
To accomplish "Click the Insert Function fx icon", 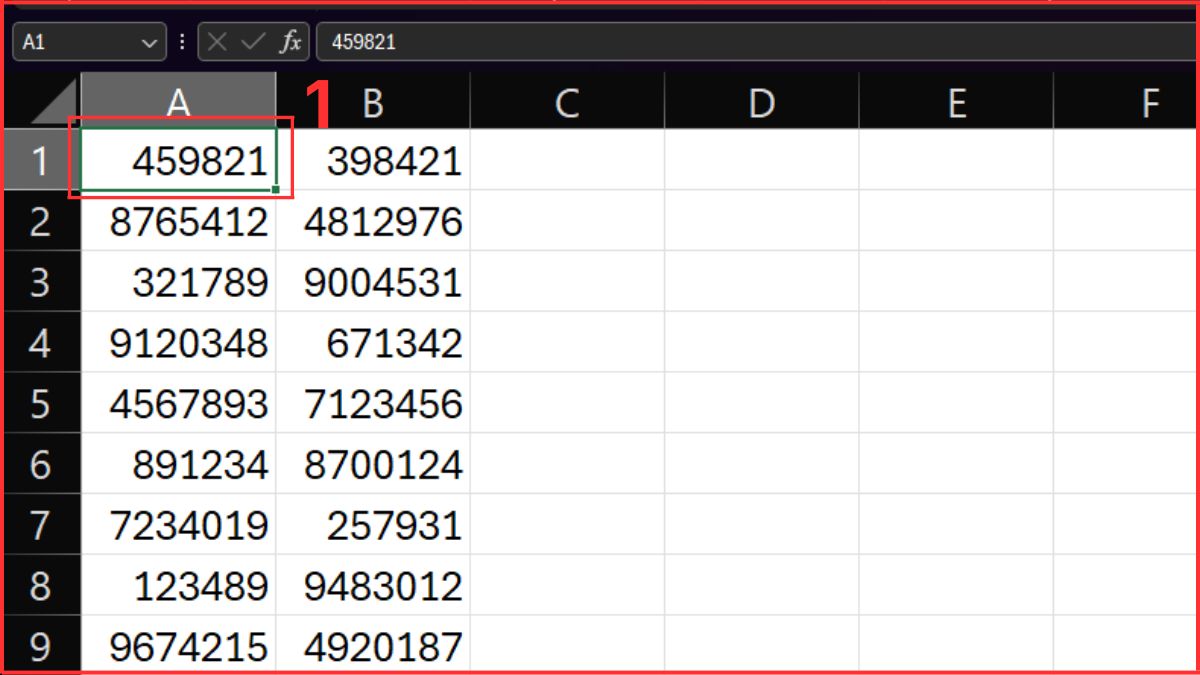I will pyautogui.click(x=290, y=42).
